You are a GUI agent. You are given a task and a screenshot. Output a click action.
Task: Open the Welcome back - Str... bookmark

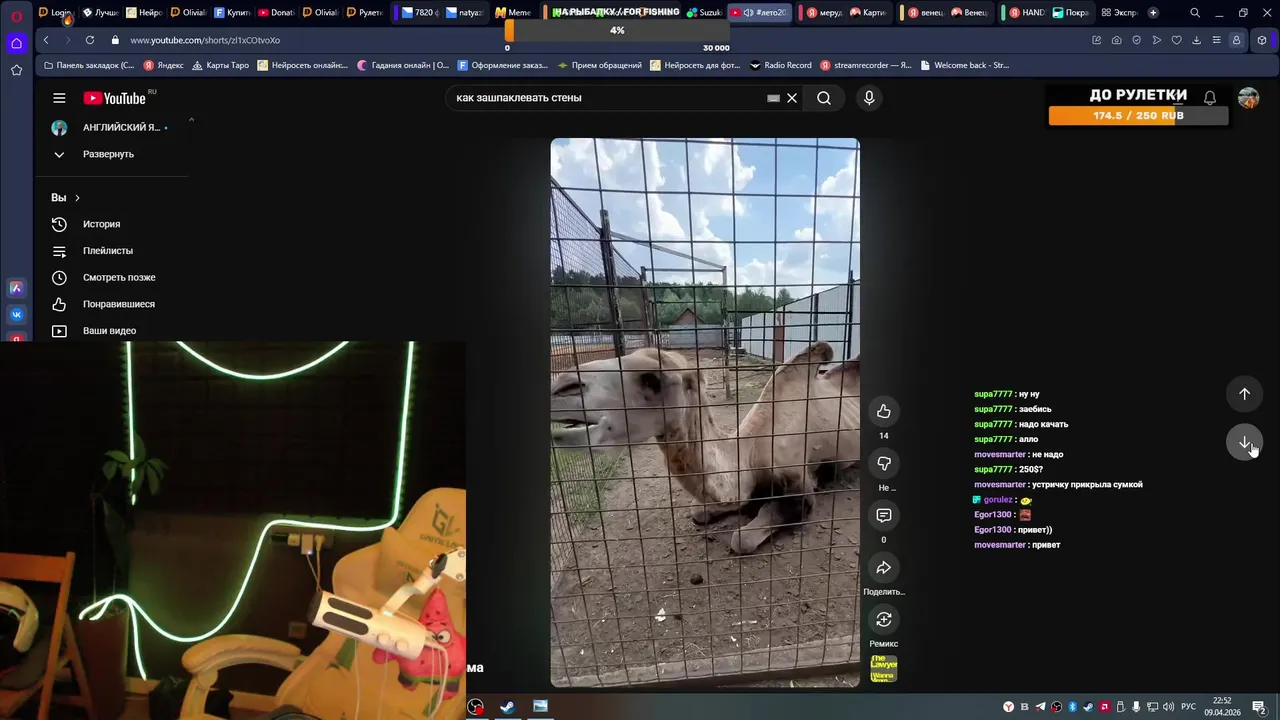965,65
